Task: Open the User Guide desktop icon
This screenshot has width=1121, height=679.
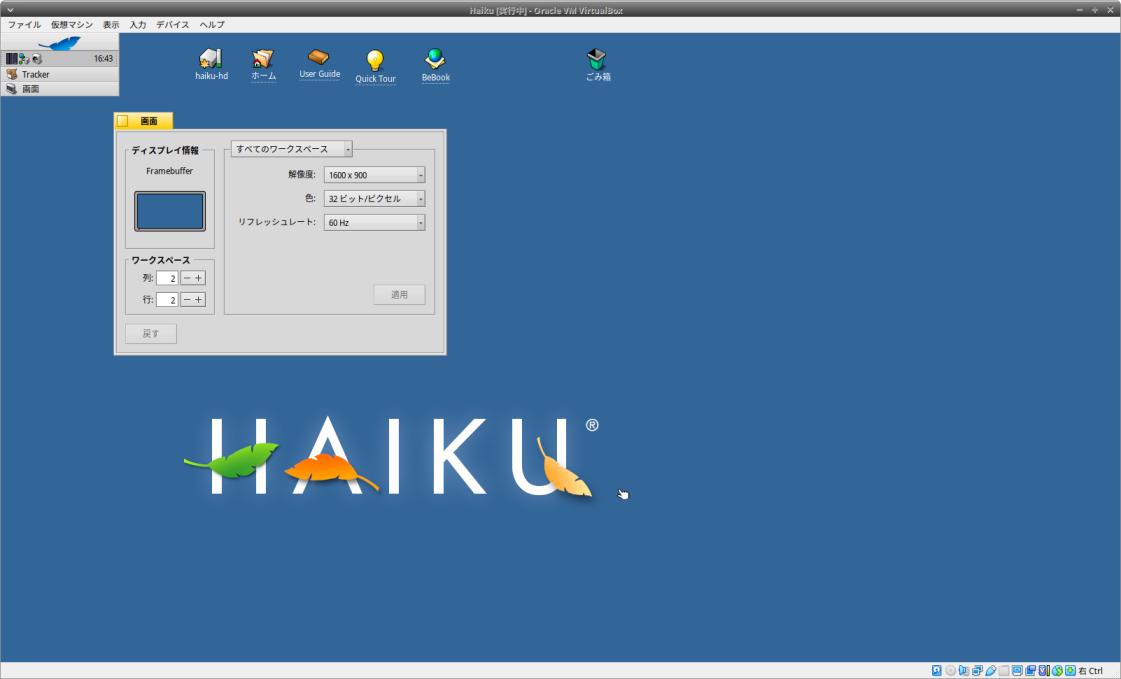Action: coord(319,57)
